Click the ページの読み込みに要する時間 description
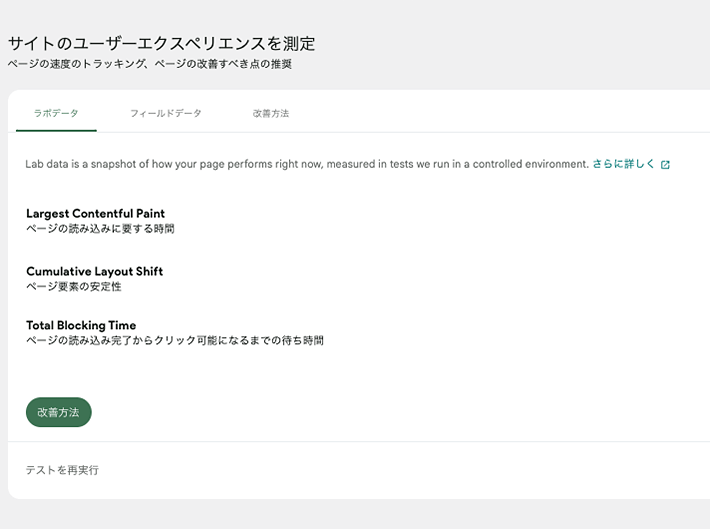 [x=100, y=229]
